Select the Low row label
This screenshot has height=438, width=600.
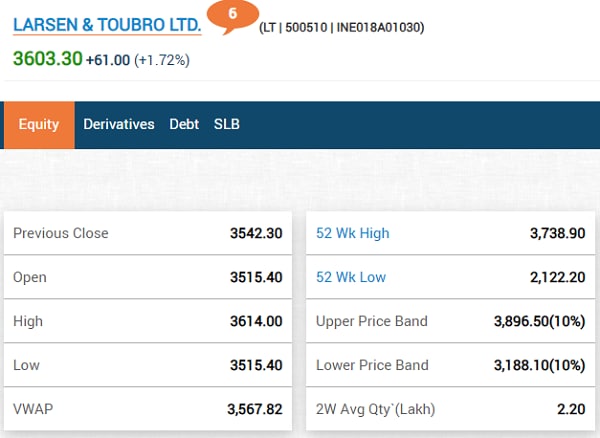click(26, 365)
